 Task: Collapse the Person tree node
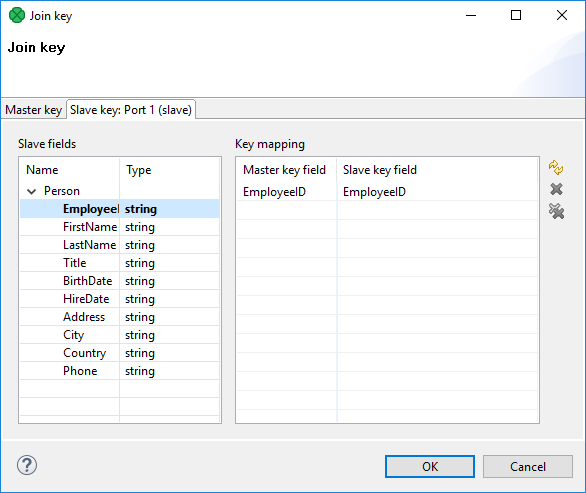tap(32, 191)
